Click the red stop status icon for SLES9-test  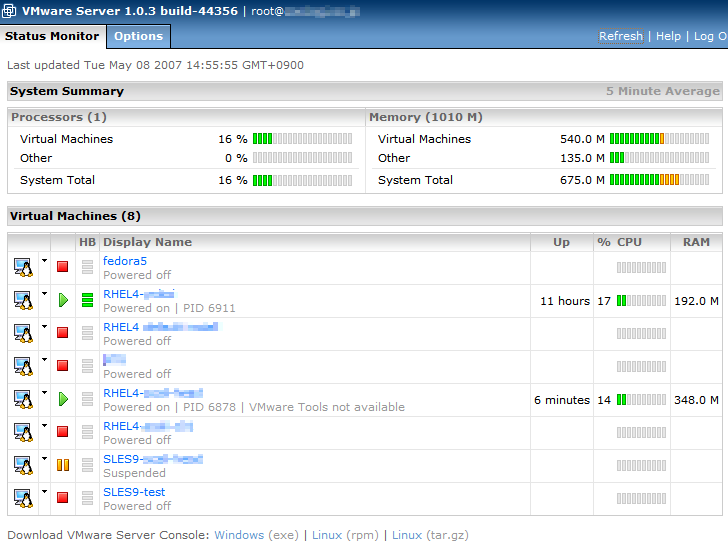pos(63,498)
